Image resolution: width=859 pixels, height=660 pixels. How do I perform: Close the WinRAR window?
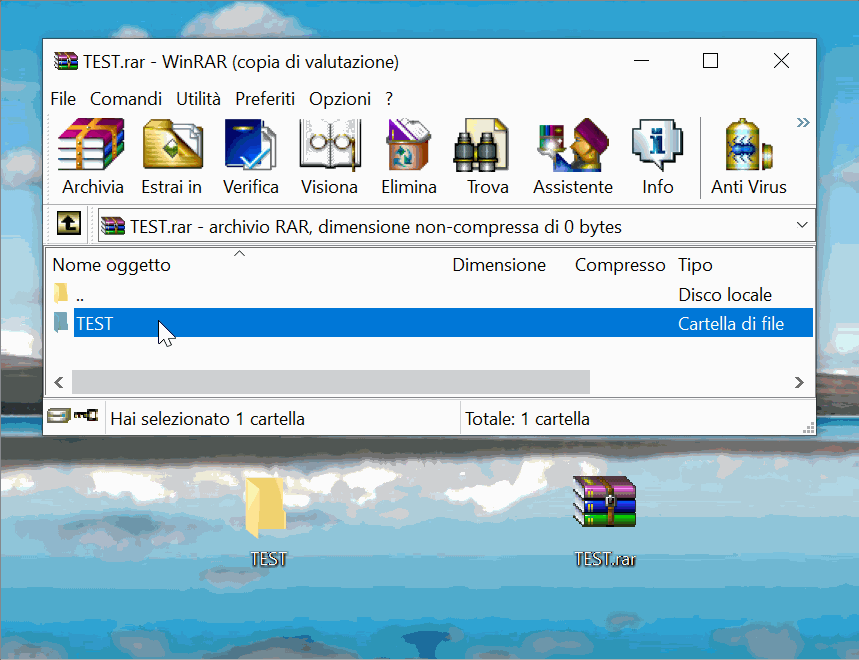tap(781, 61)
